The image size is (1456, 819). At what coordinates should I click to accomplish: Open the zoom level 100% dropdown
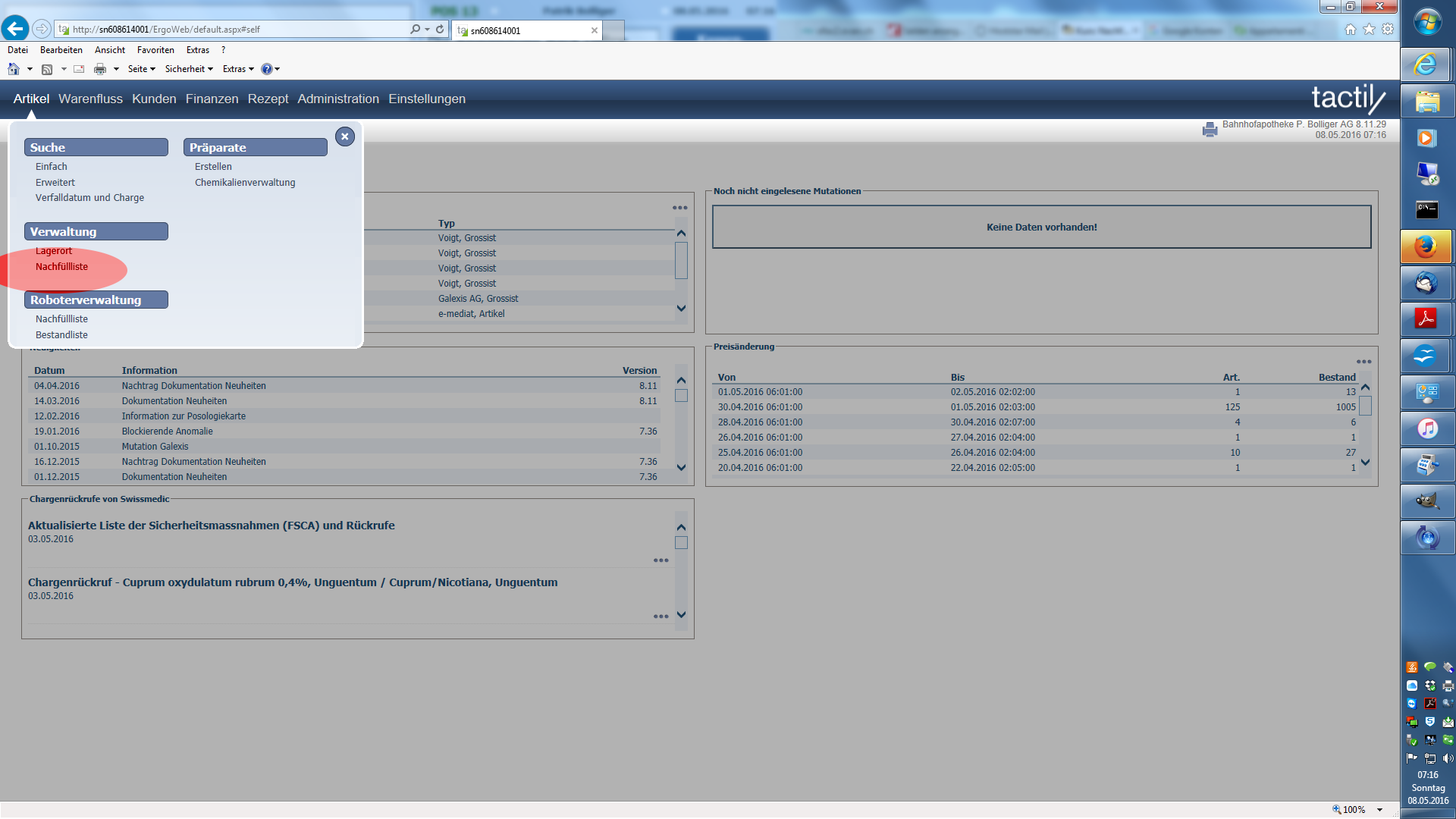tap(1379, 809)
